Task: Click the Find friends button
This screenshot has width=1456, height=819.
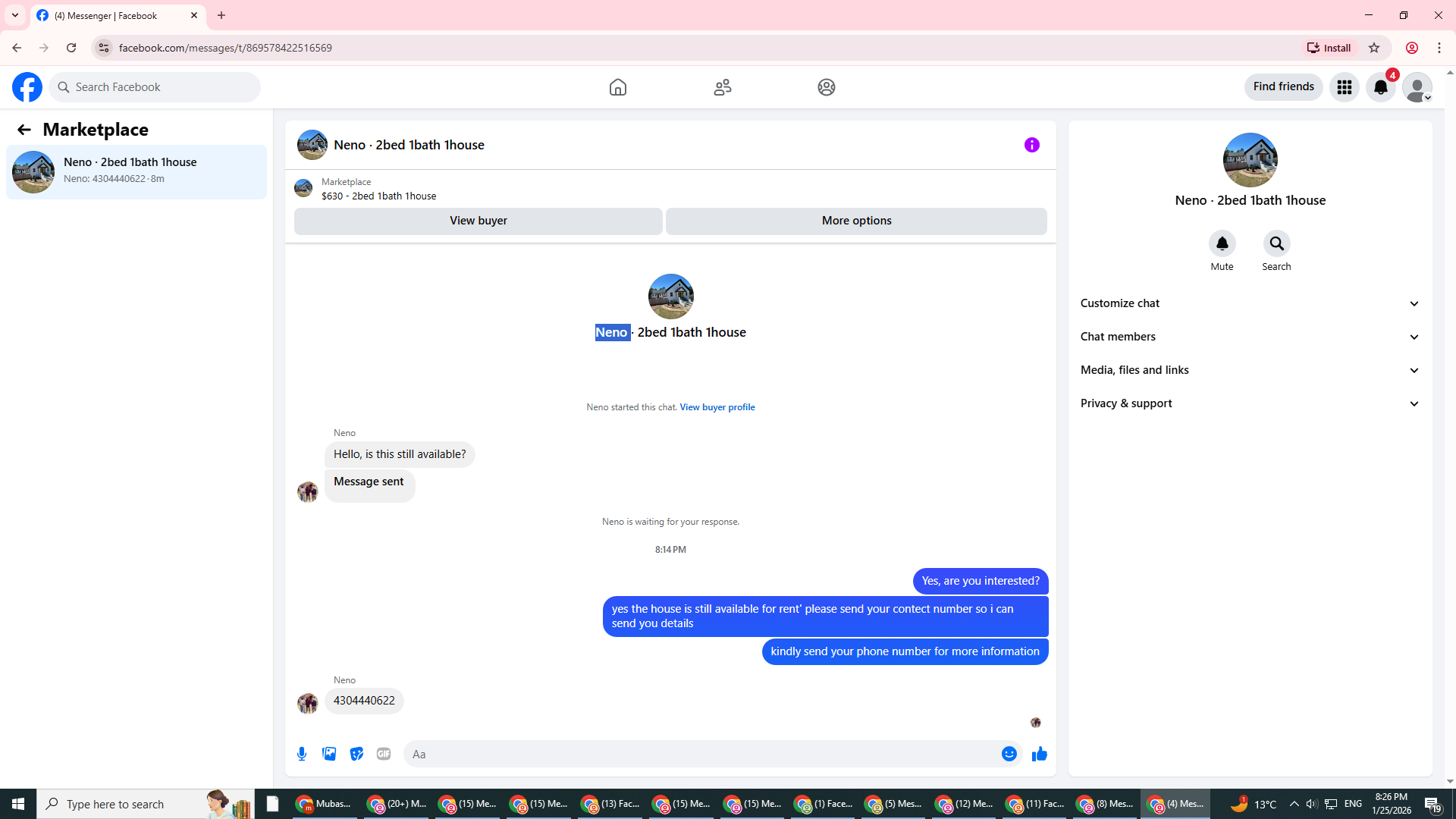Action: [1284, 86]
